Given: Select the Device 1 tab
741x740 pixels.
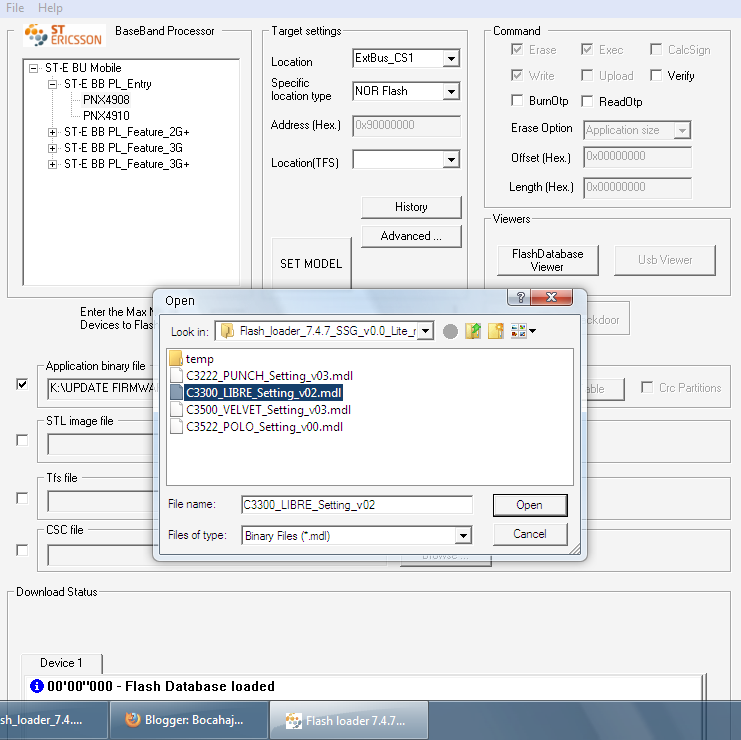Looking at the screenshot, I should coord(61,663).
